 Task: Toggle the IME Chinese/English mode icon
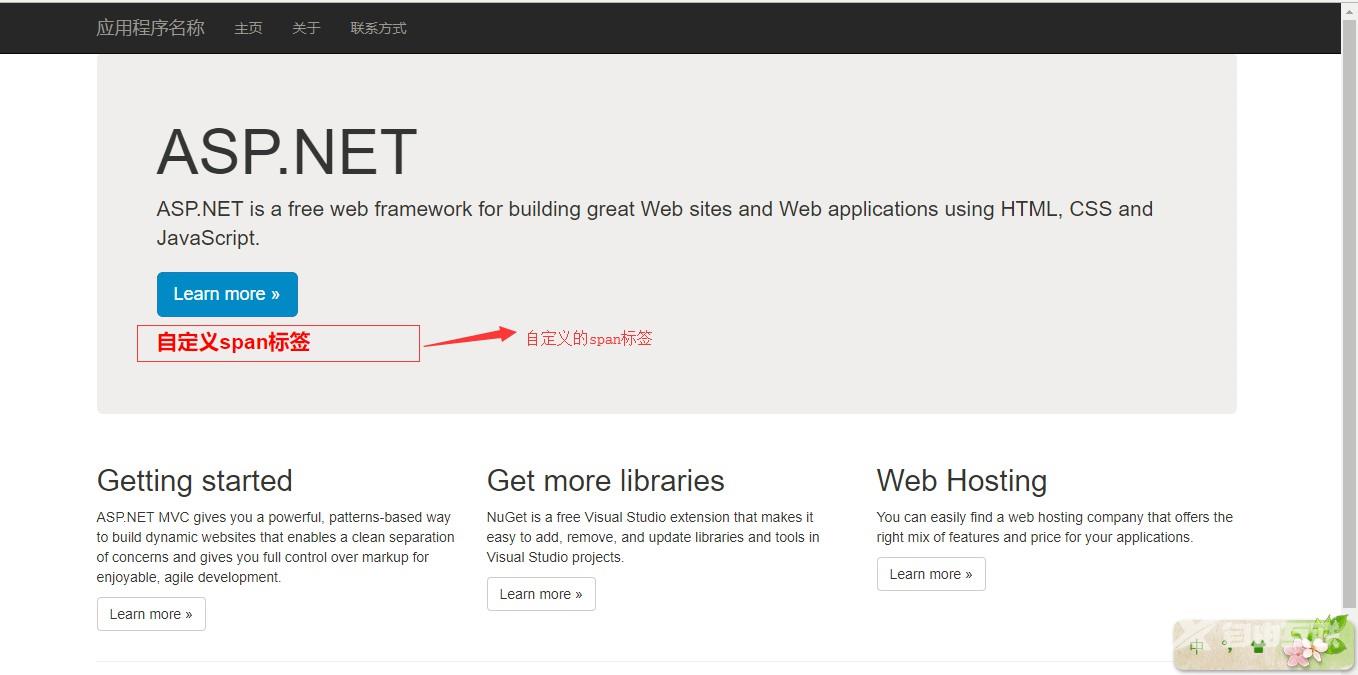(x=1196, y=647)
